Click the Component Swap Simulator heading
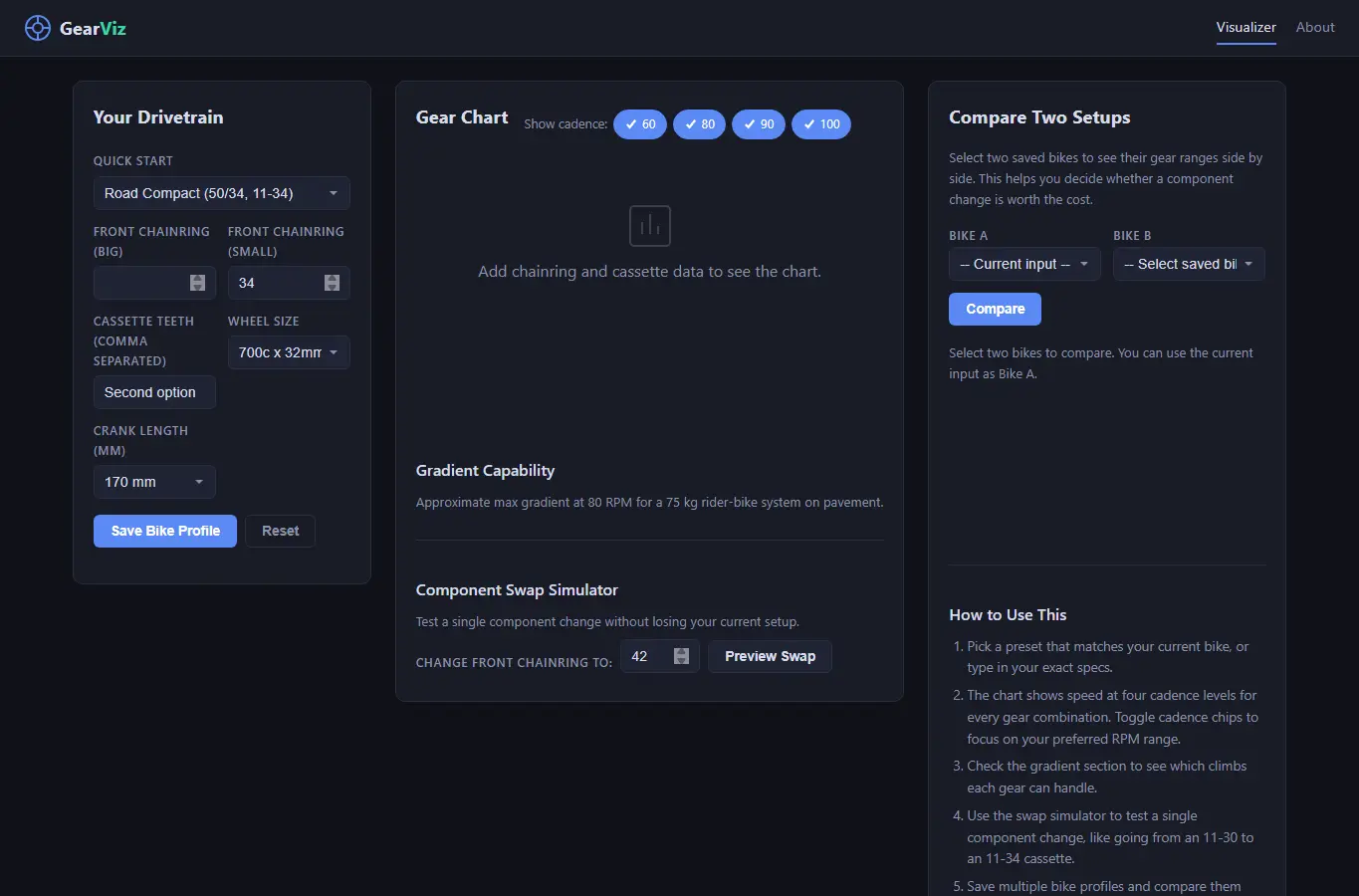Image resolution: width=1359 pixels, height=896 pixels. tap(517, 589)
